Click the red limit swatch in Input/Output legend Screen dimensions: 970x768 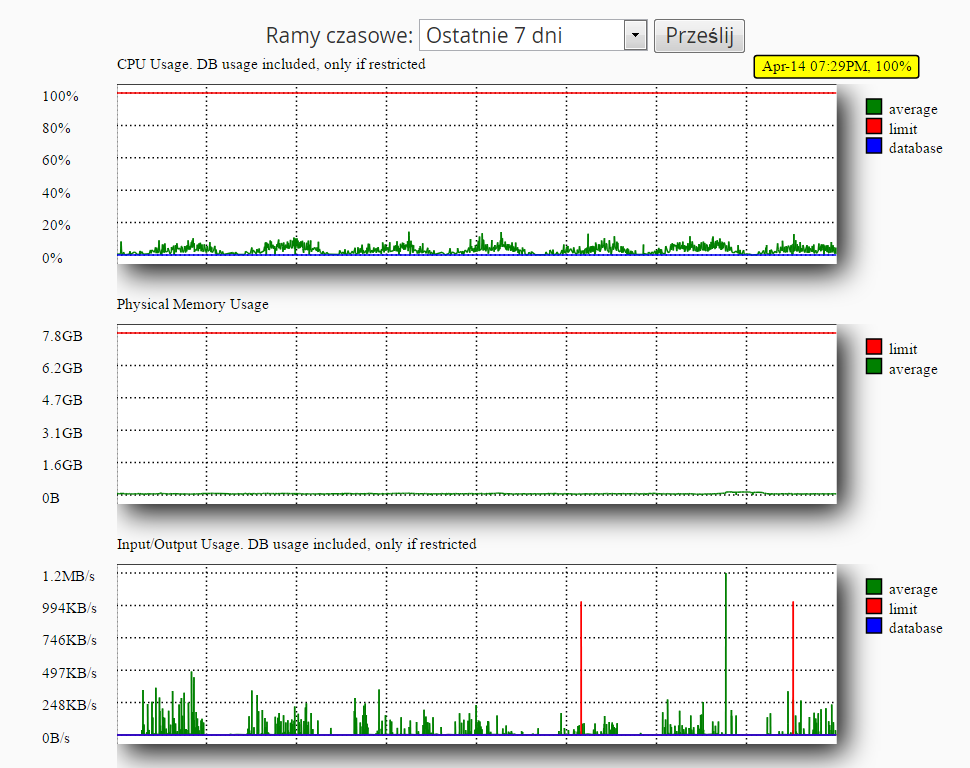click(873, 606)
